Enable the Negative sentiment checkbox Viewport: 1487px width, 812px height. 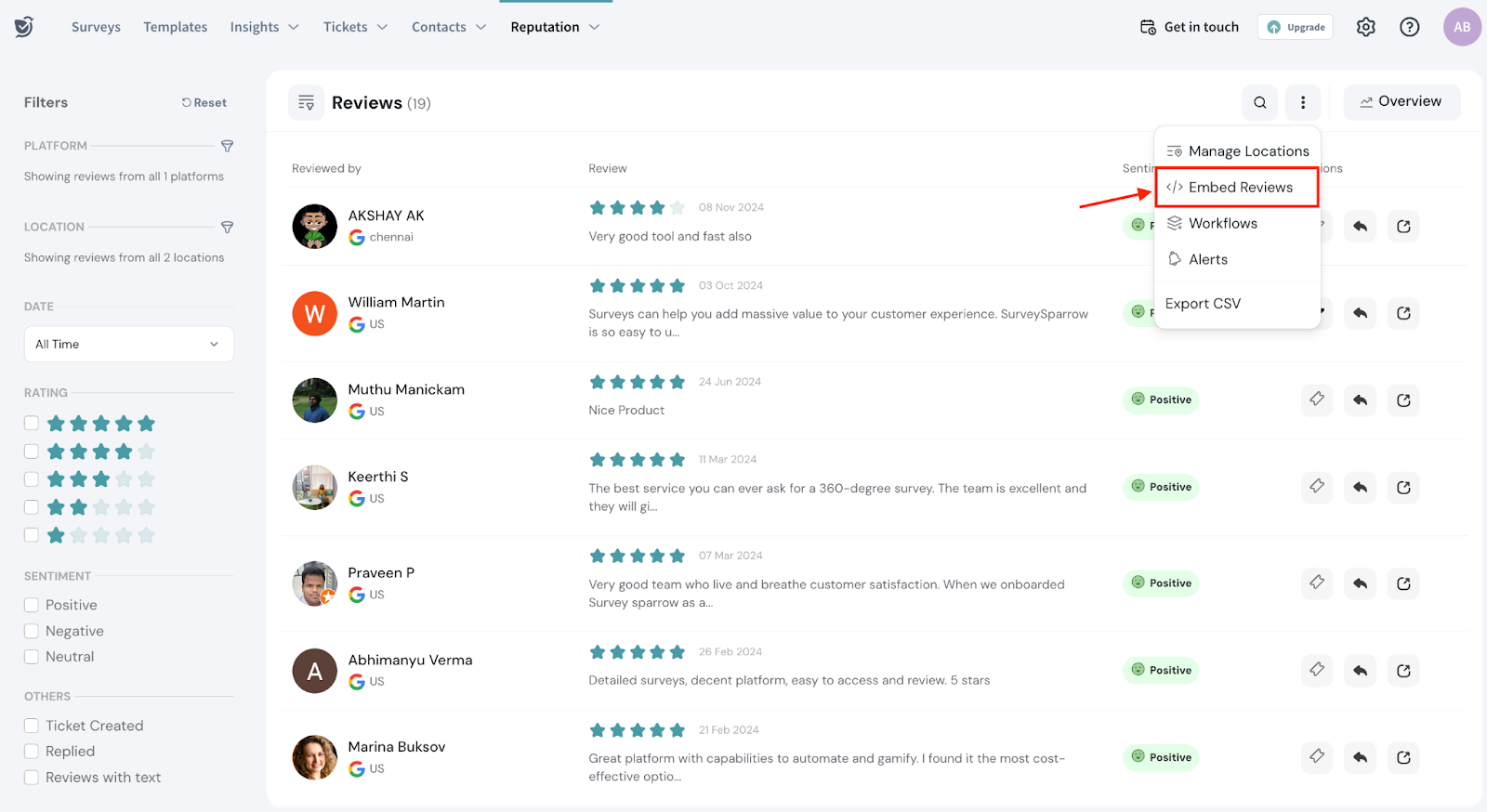tap(32, 631)
